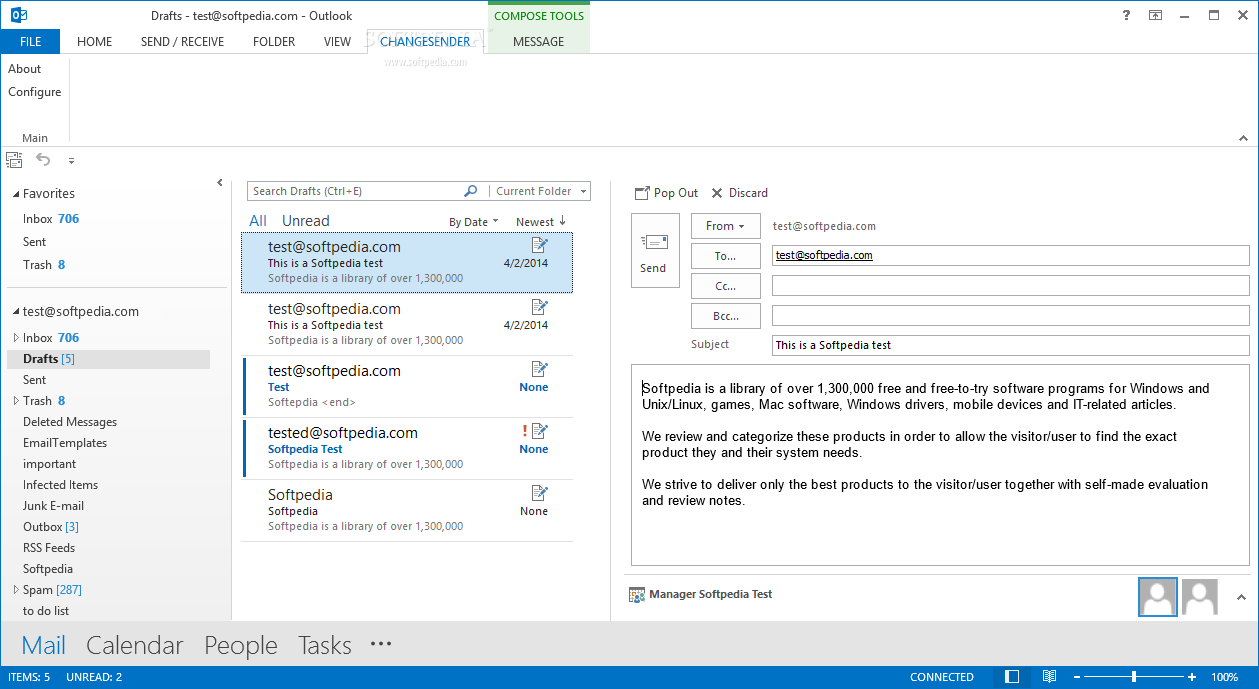Open navigation options ellipsis
Screen dimensions: 1259x689
coord(381,645)
